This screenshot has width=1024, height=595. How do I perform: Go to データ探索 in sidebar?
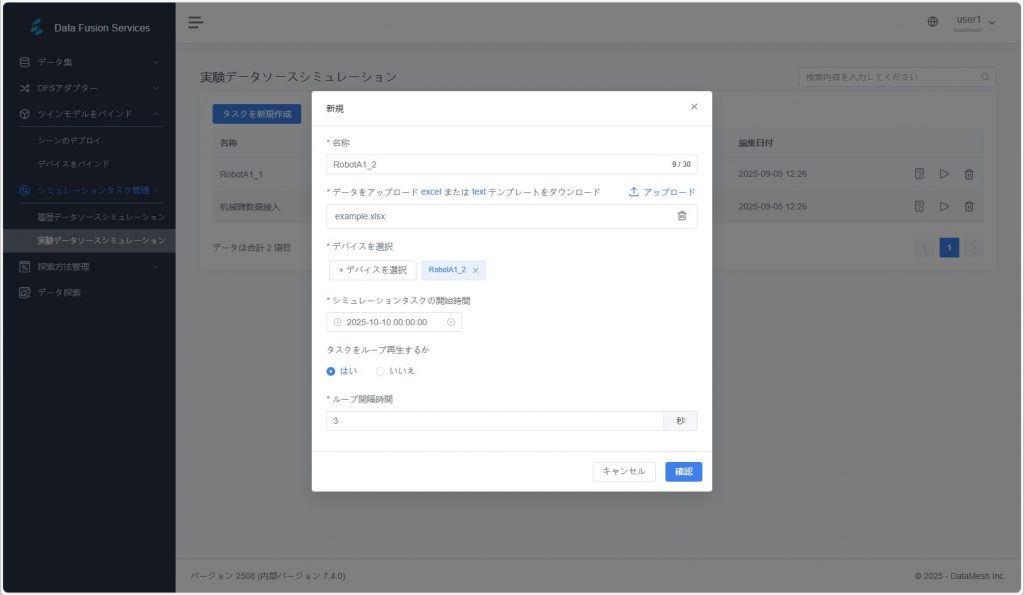pos(59,293)
